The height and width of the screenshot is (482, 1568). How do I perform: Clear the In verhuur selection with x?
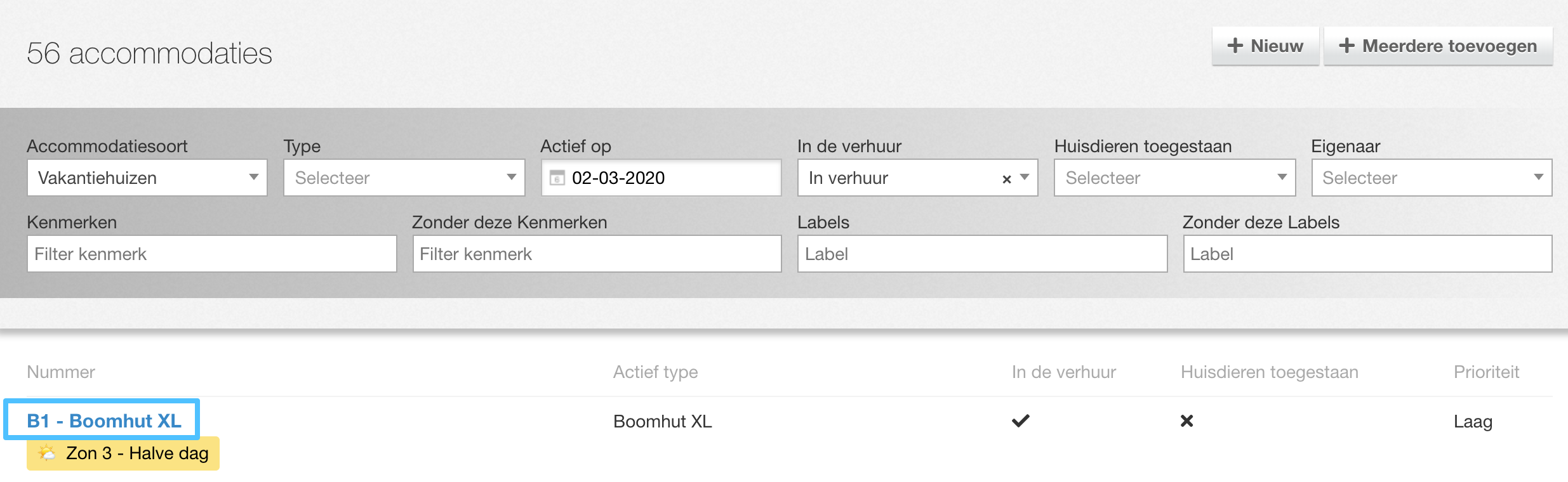[1006, 179]
